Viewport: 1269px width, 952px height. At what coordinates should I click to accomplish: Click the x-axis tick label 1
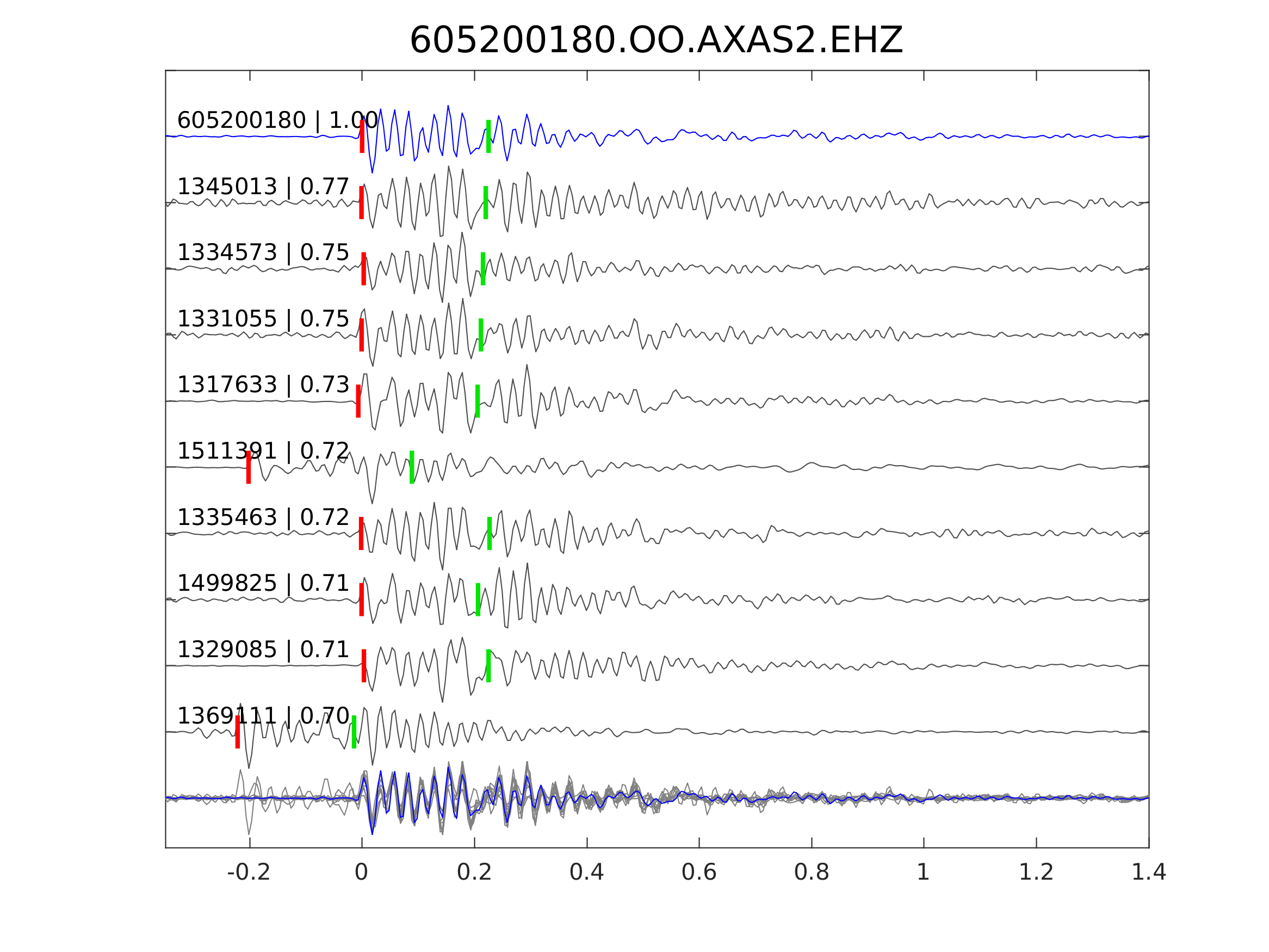coord(923,873)
